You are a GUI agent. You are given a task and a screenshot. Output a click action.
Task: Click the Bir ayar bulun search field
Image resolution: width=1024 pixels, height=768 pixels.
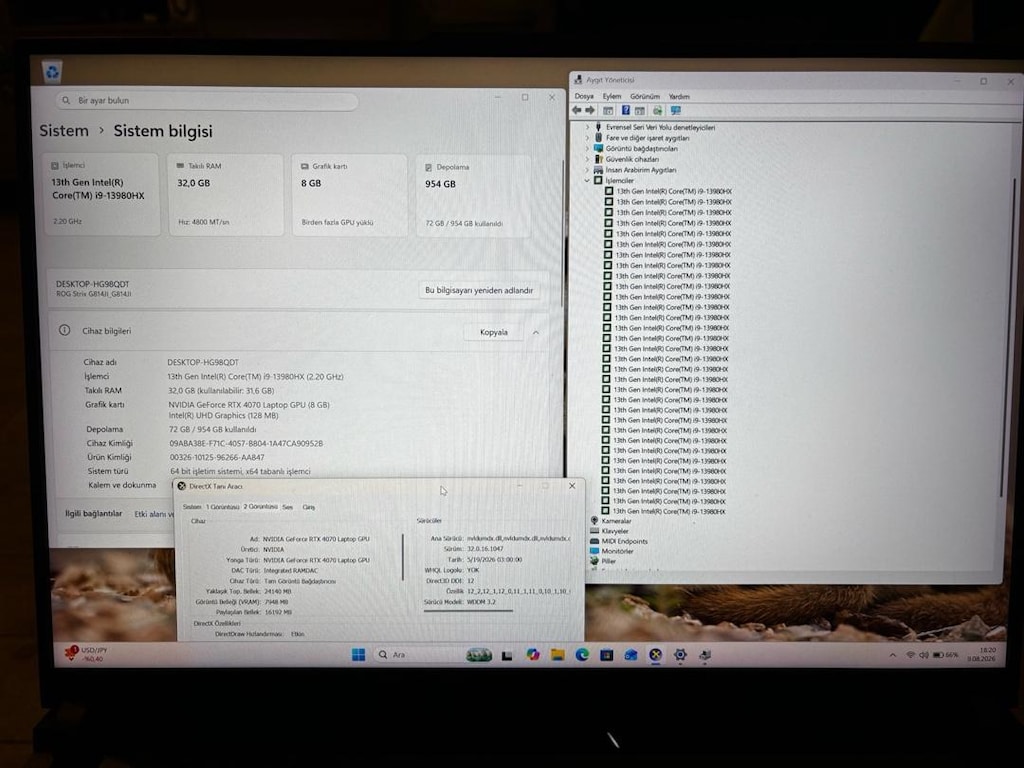208,101
